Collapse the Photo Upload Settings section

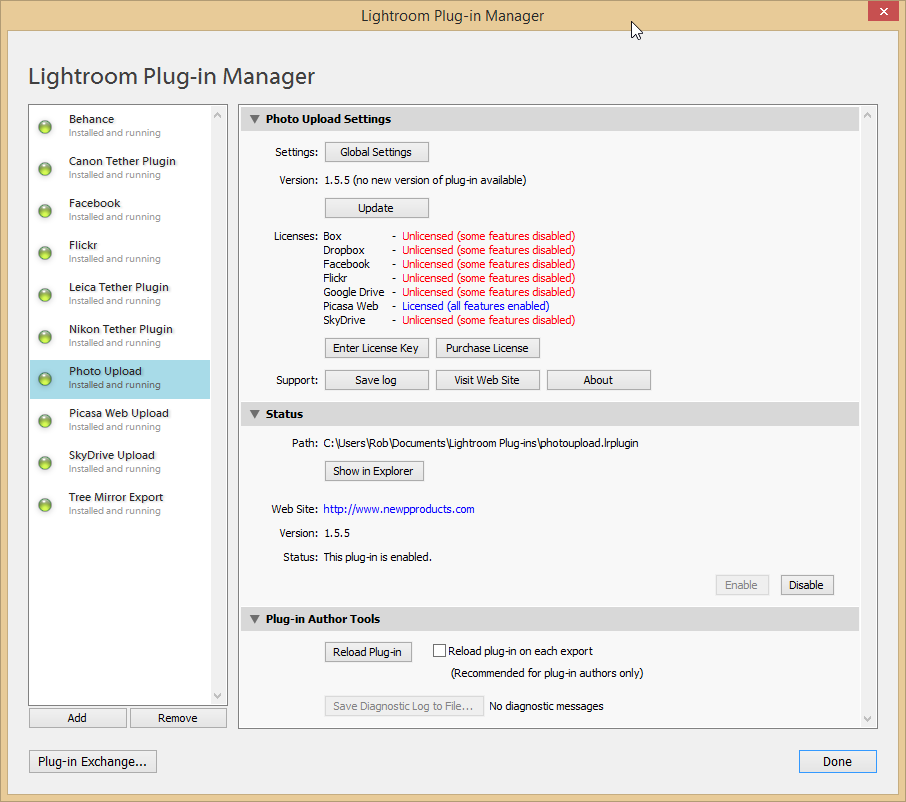coord(255,119)
